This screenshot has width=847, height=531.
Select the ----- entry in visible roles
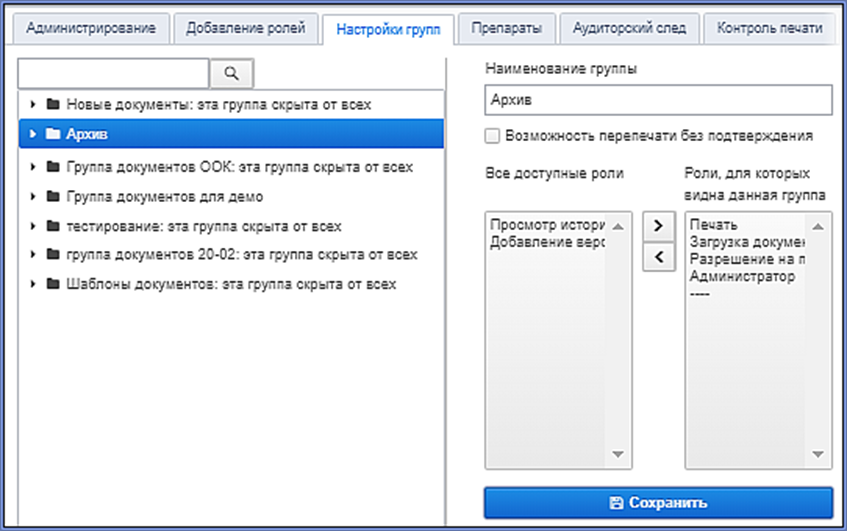pos(700,294)
